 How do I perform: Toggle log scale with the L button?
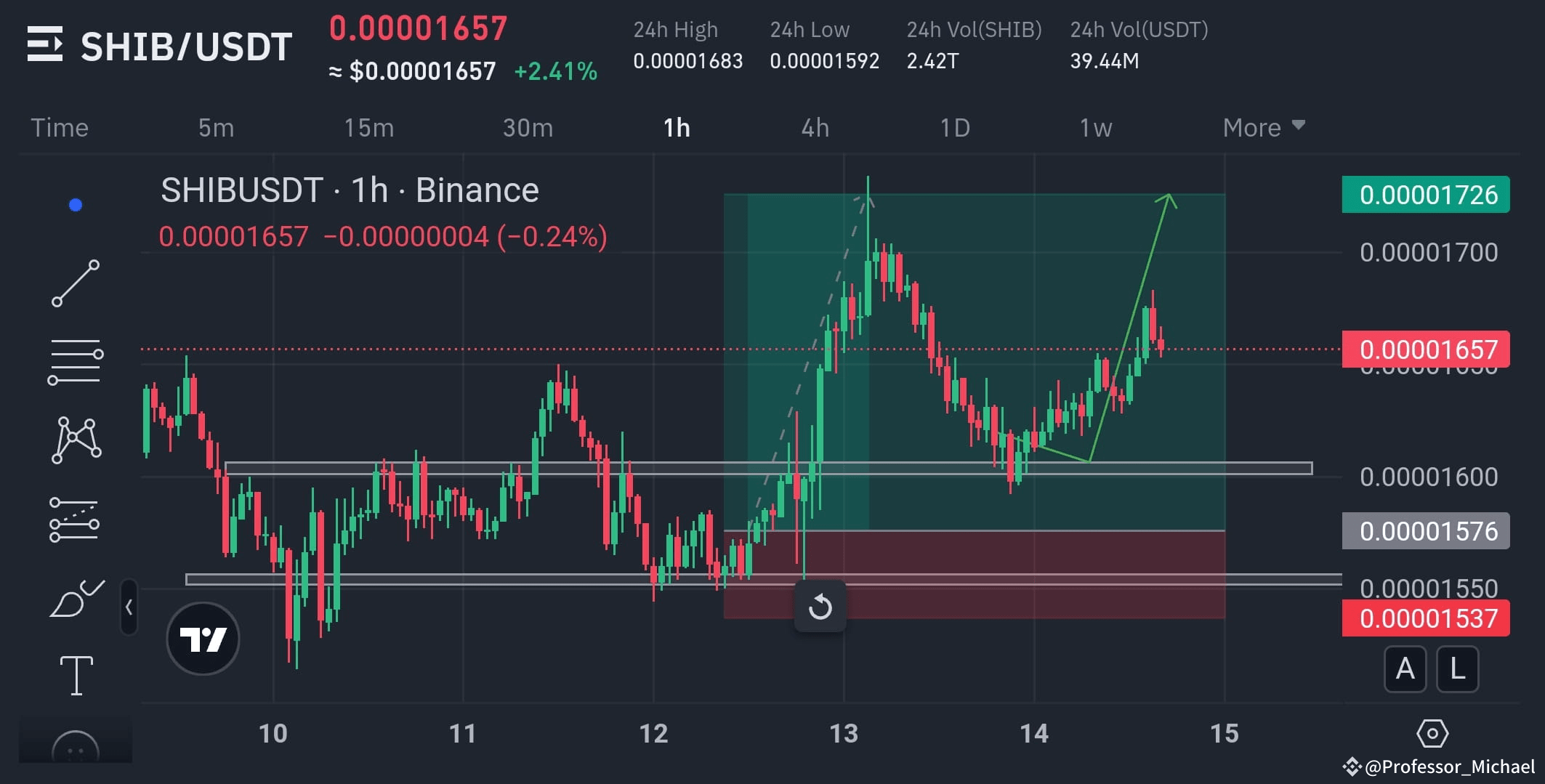pos(1457,670)
